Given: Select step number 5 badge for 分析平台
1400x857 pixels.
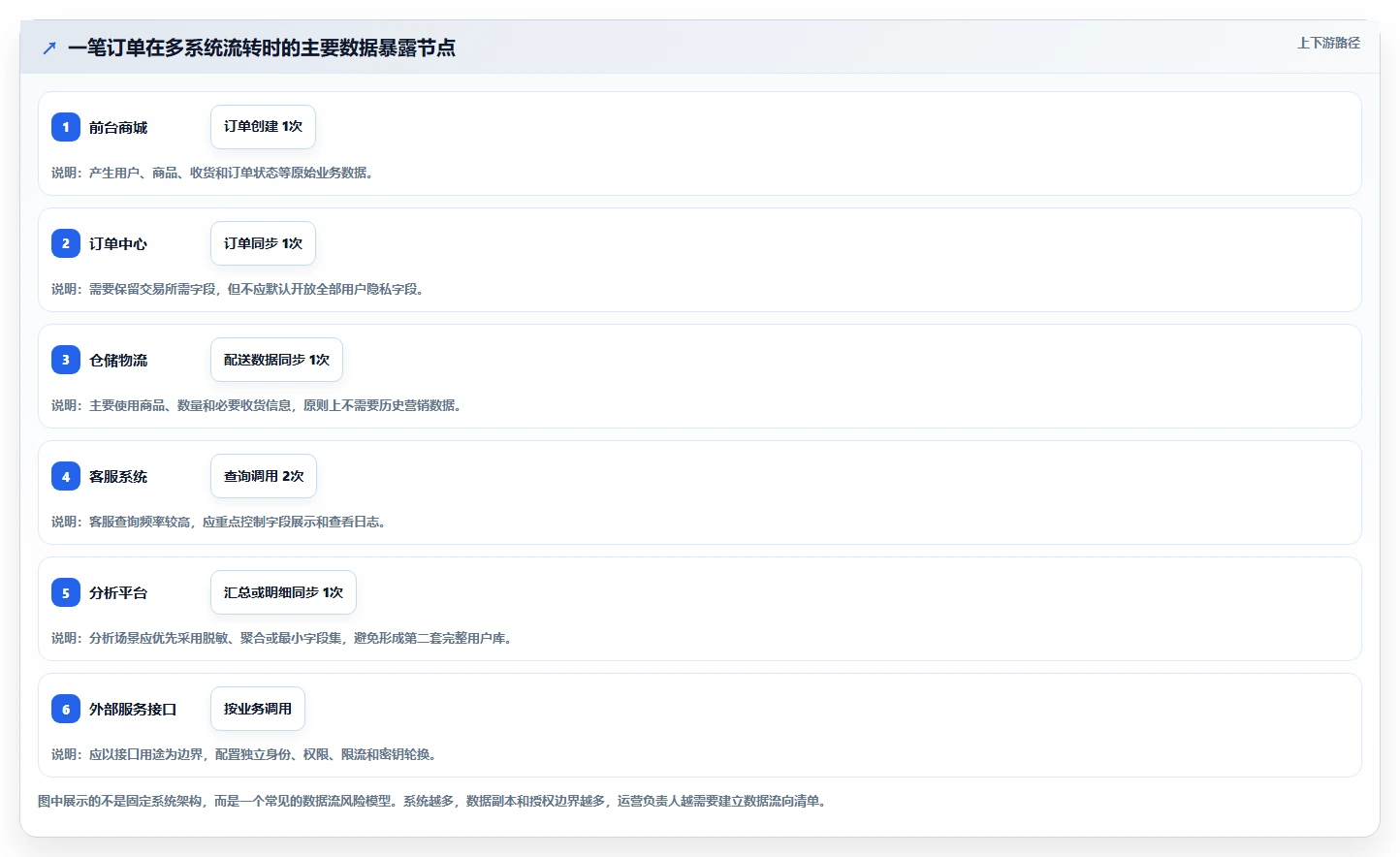Looking at the screenshot, I should pyautogui.click(x=66, y=592).
